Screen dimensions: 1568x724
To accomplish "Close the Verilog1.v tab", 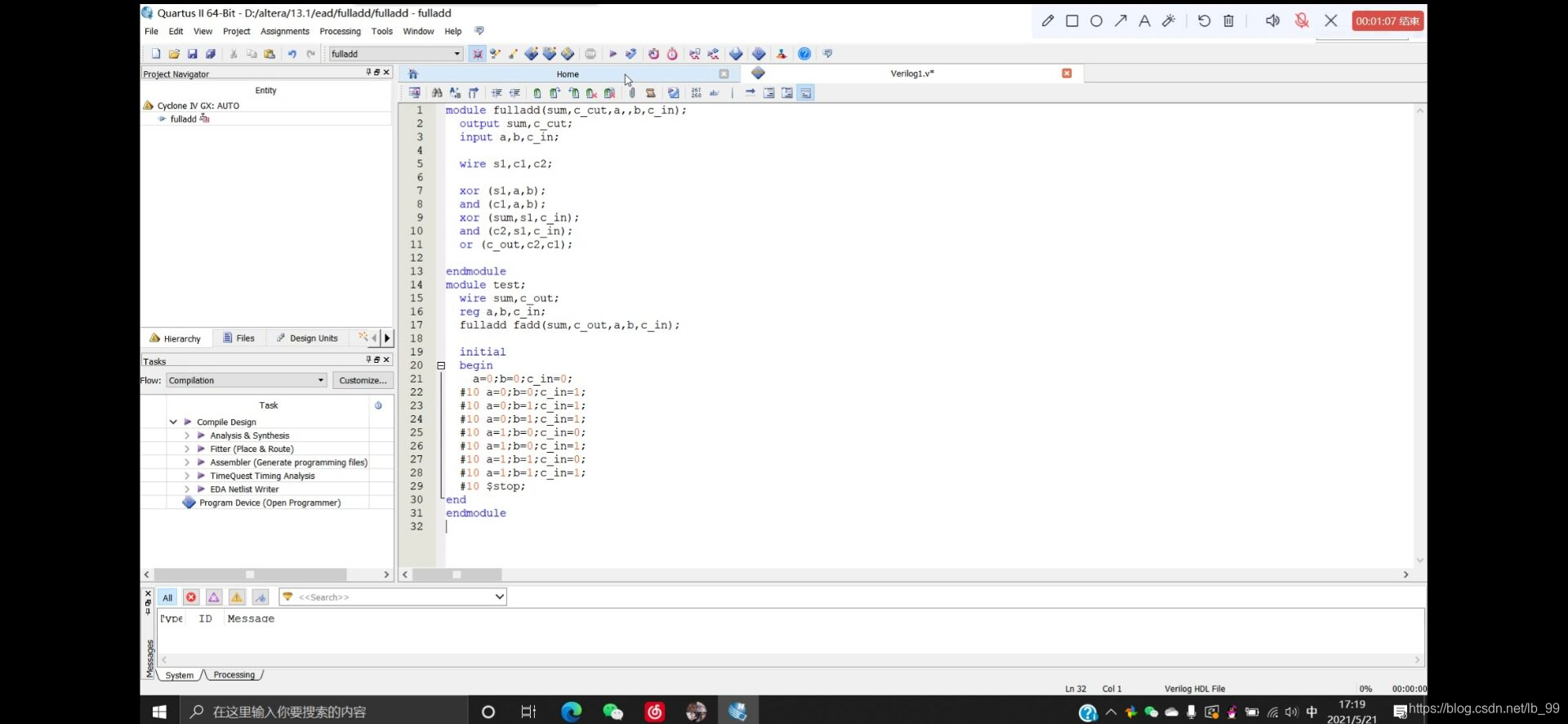I will tap(1067, 74).
